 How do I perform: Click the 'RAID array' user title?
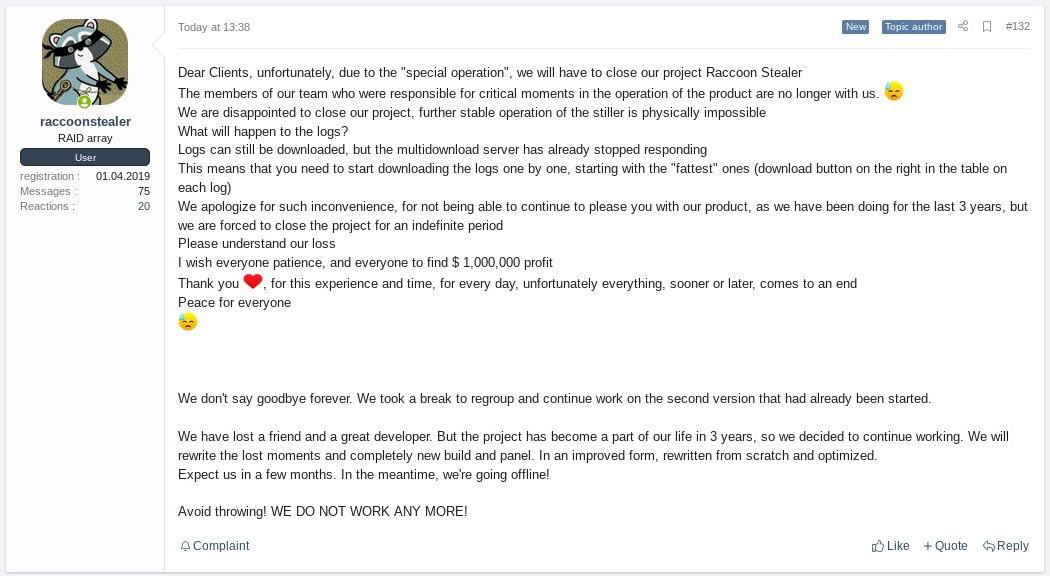pos(85,138)
